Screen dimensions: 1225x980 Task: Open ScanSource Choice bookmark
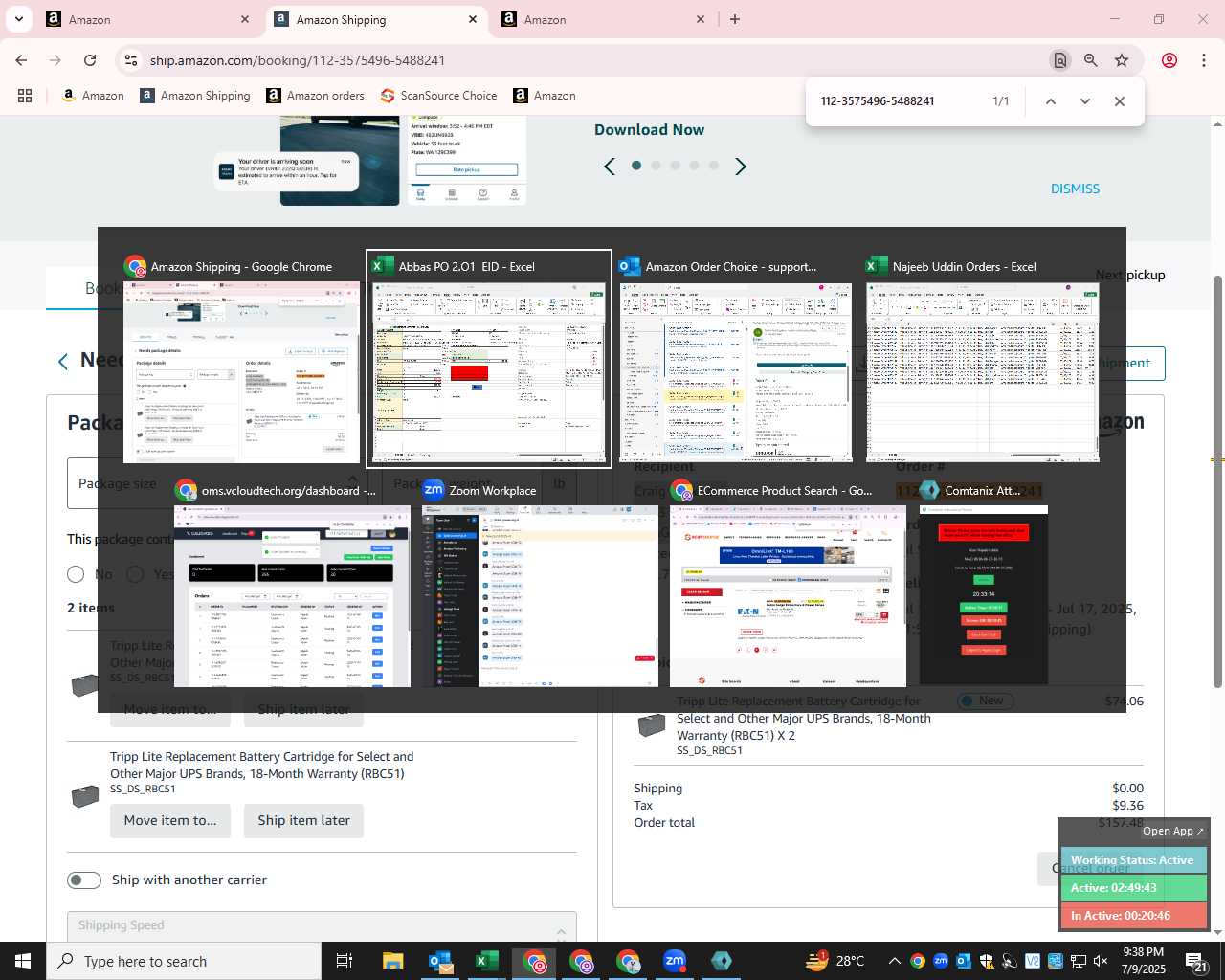(438, 96)
